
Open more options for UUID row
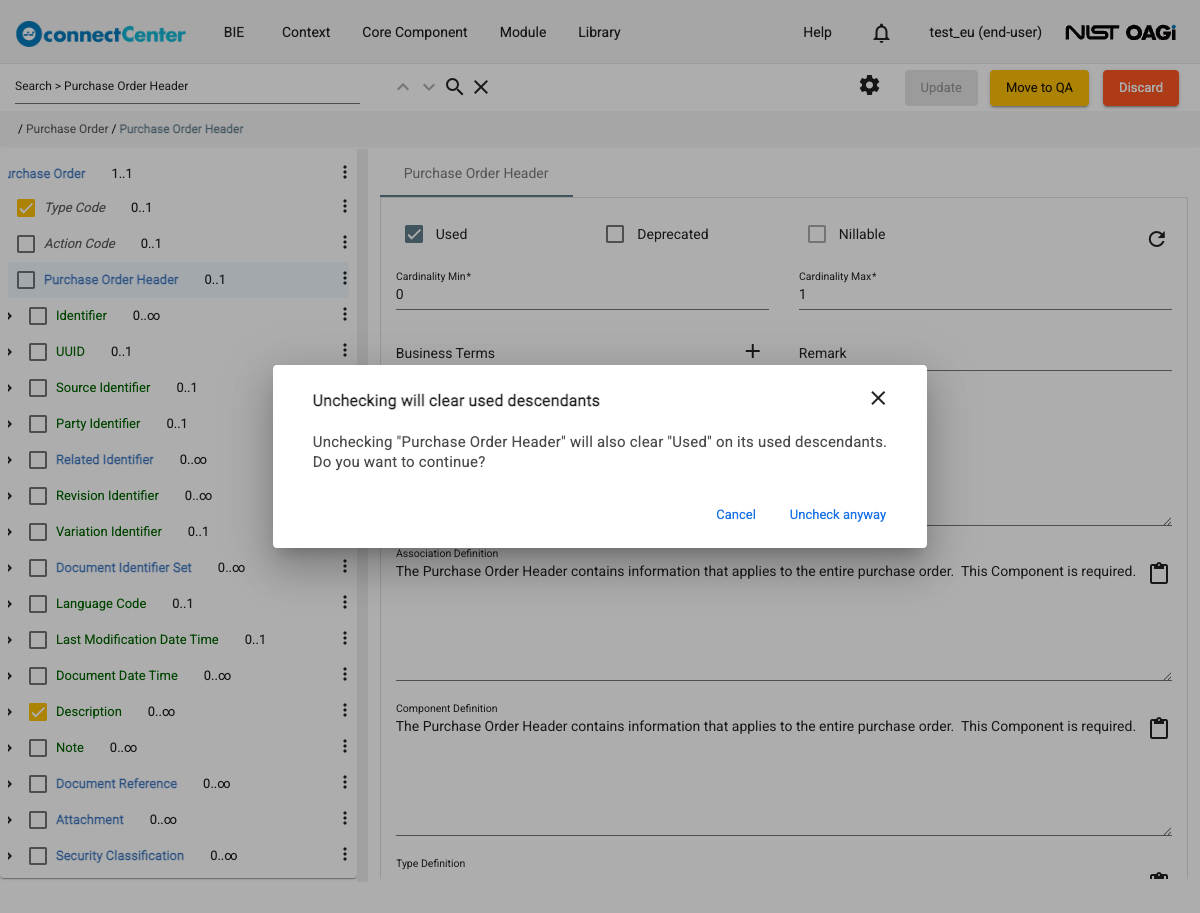[345, 350]
